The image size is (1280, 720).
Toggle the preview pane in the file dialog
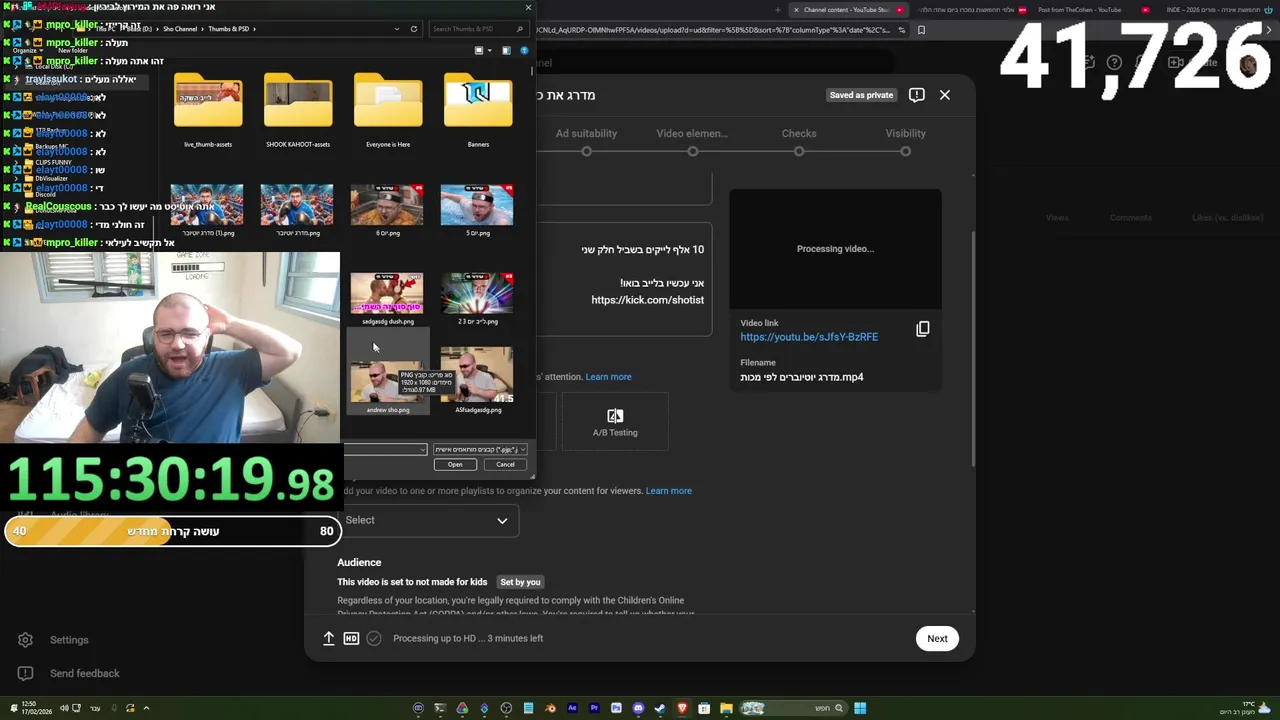click(x=506, y=50)
